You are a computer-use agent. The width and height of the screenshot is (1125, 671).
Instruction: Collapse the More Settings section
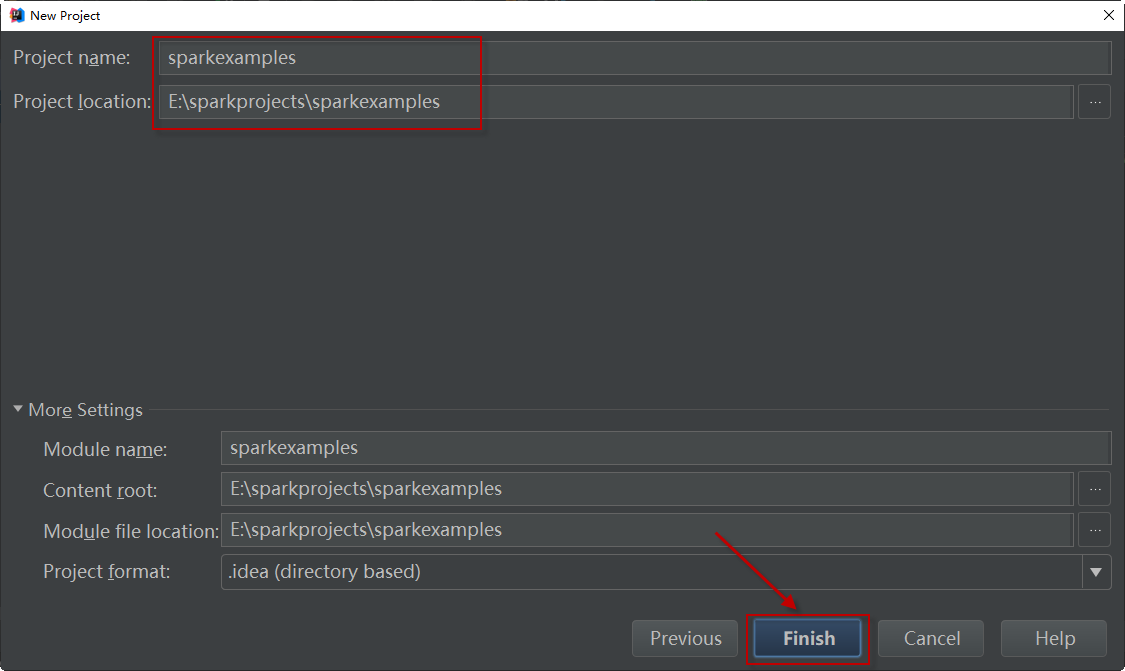(18, 410)
